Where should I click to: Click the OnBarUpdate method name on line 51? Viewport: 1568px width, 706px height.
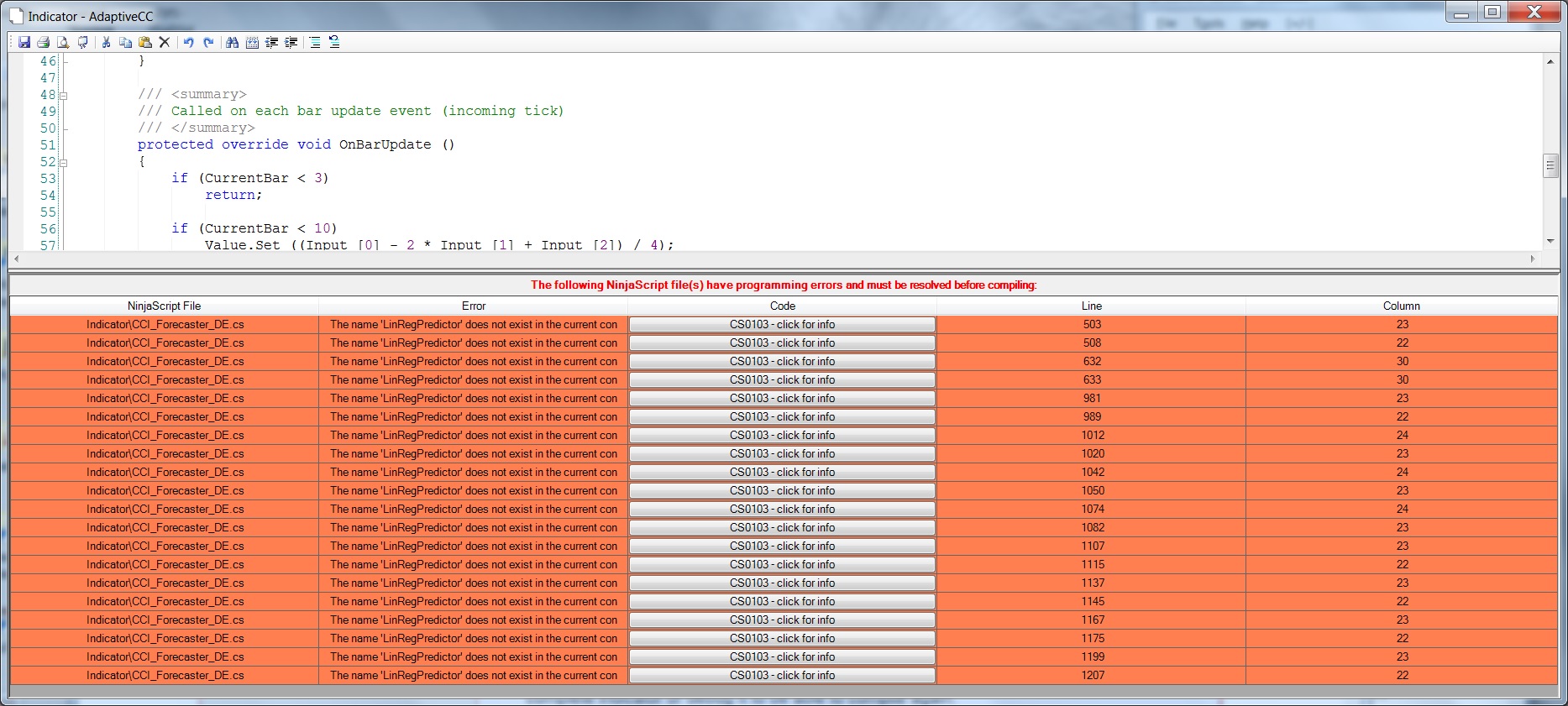385,144
